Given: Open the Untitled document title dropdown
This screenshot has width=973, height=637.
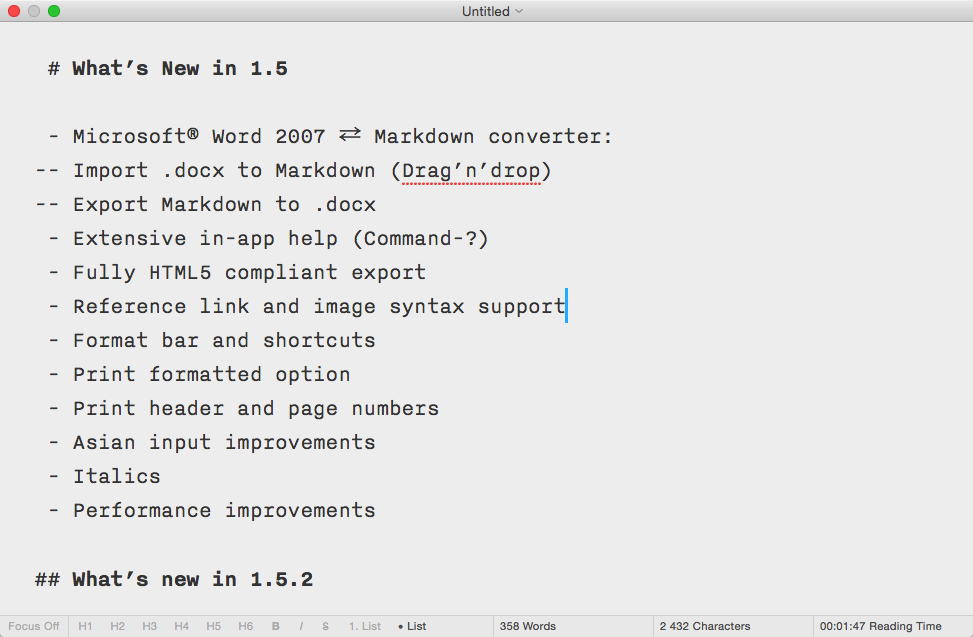Looking at the screenshot, I should pyautogui.click(x=492, y=11).
